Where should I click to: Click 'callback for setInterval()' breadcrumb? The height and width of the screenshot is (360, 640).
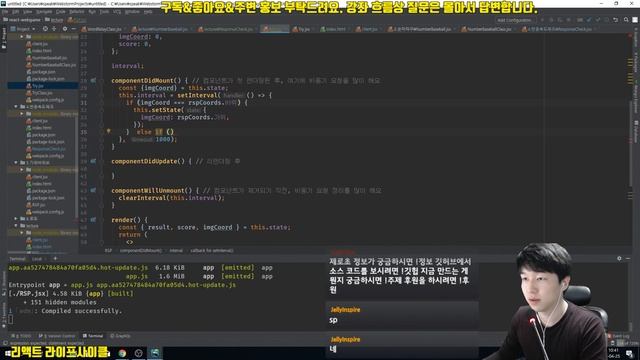pyautogui.click(x=212, y=251)
